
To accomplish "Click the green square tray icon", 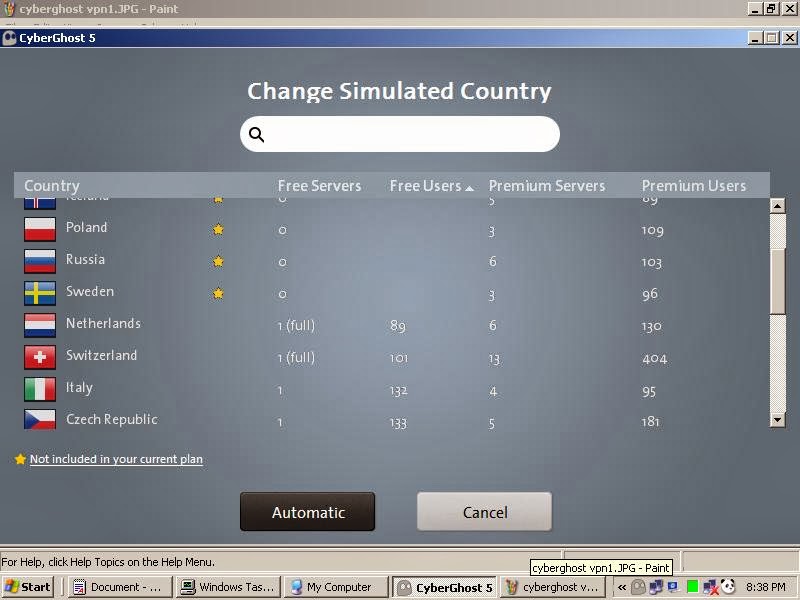I will (x=692, y=587).
